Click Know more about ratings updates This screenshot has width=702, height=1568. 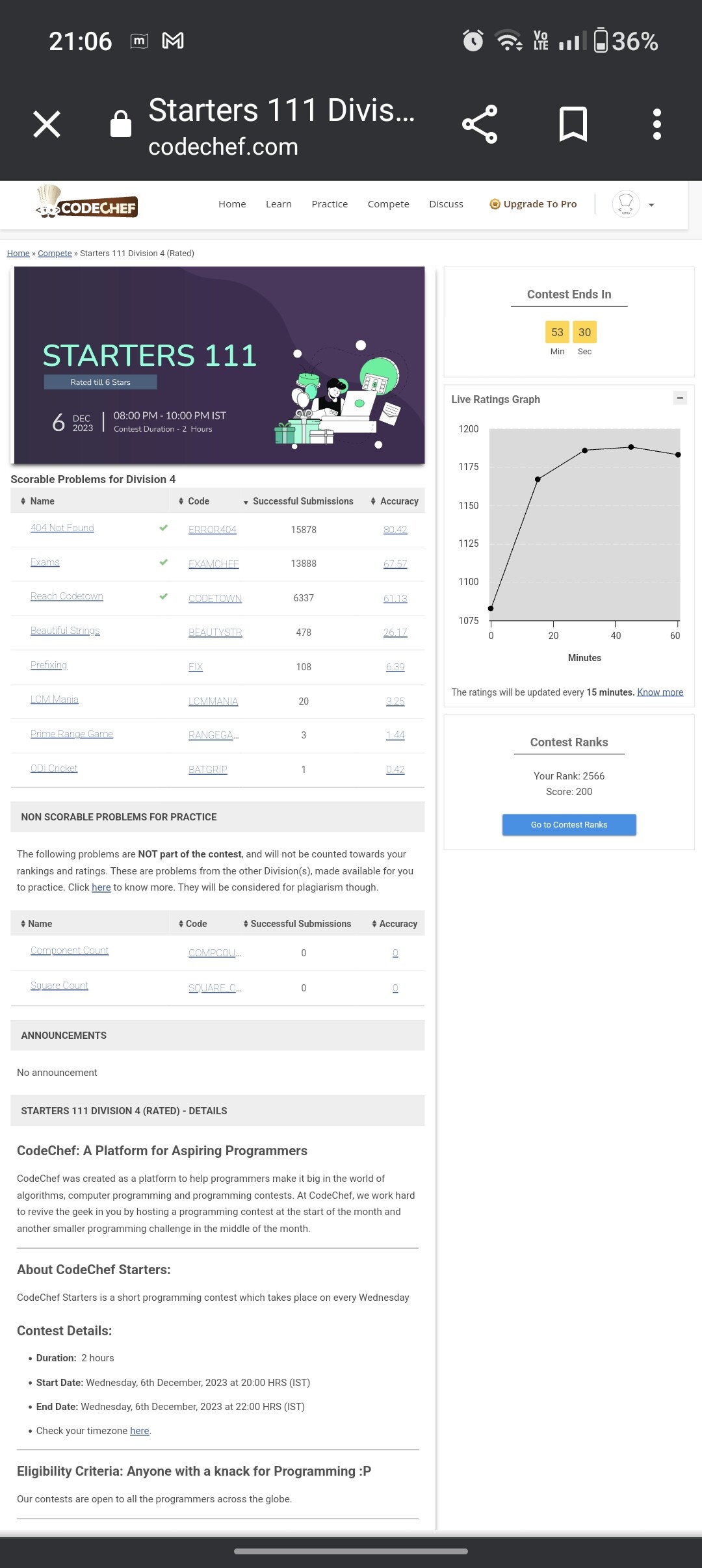coord(660,692)
